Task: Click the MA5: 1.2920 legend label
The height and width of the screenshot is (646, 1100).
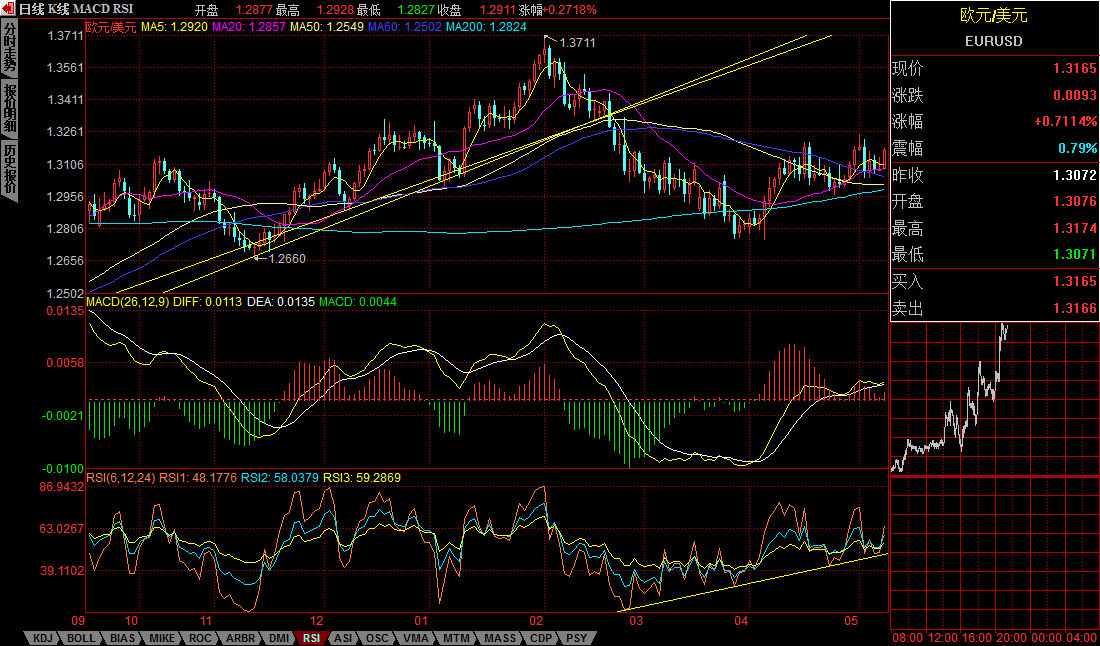Action: pos(174,27)
